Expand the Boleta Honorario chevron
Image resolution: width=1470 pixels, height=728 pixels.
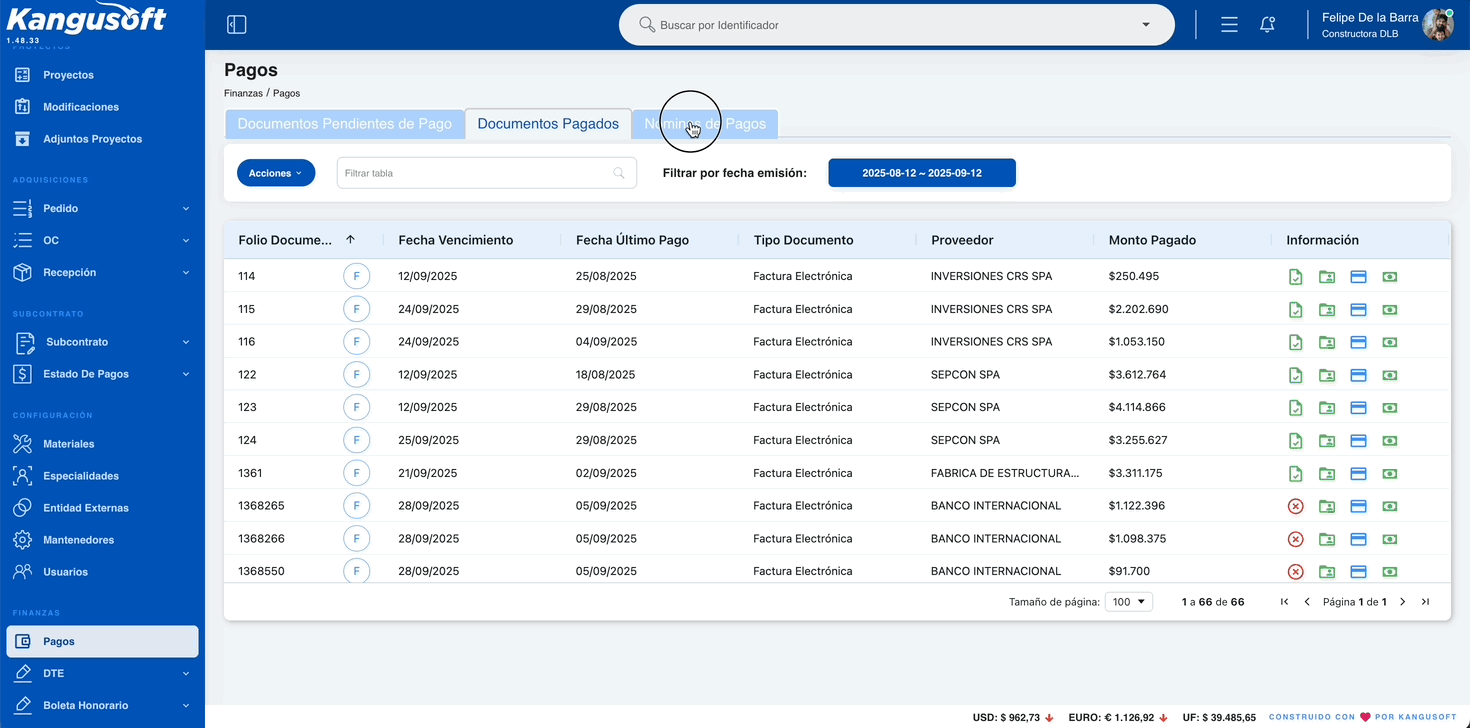point(186,706)
